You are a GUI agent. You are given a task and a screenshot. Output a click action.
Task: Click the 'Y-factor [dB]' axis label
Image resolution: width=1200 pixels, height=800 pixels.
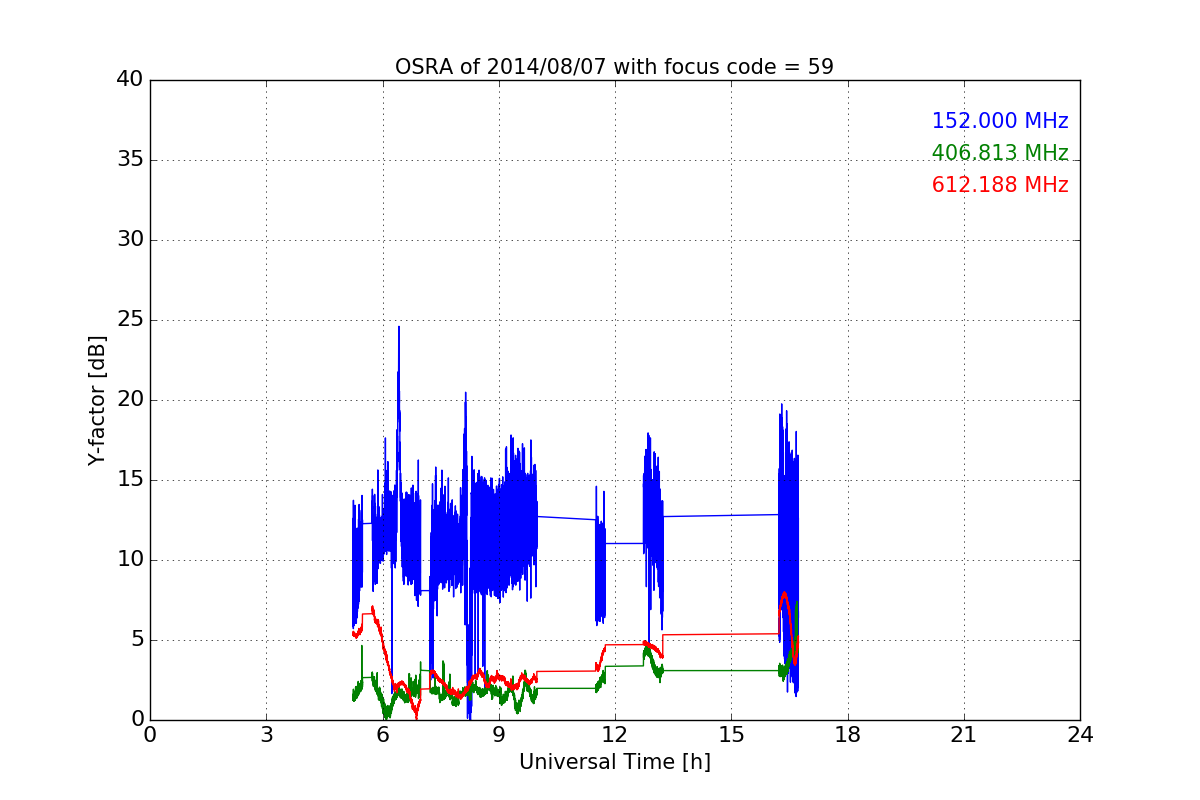point(97,400)
